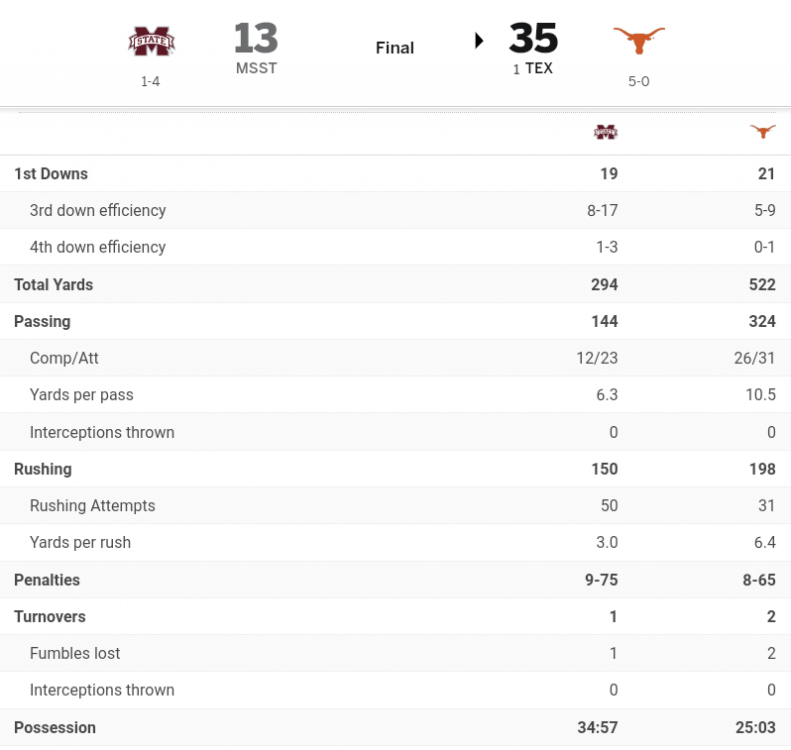This screenshot has height=750, width=791.
Task: Select the Texas score 35
Action: (x=533, y=38)
